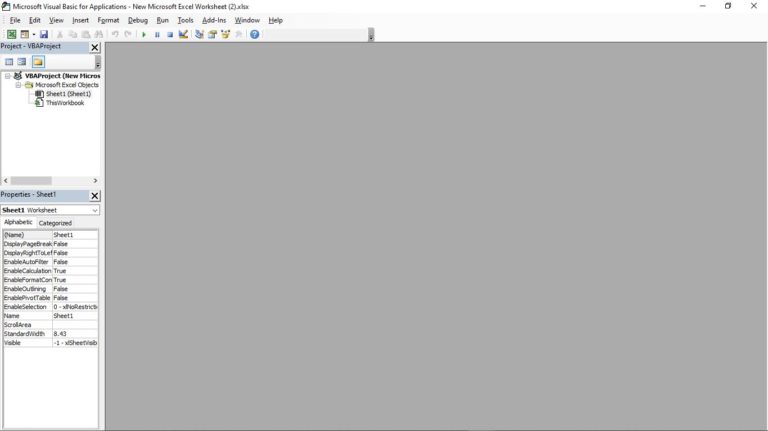Open the View menu
Image resolution: width=768 pixels, height=431 pixels.
(56, 20)
